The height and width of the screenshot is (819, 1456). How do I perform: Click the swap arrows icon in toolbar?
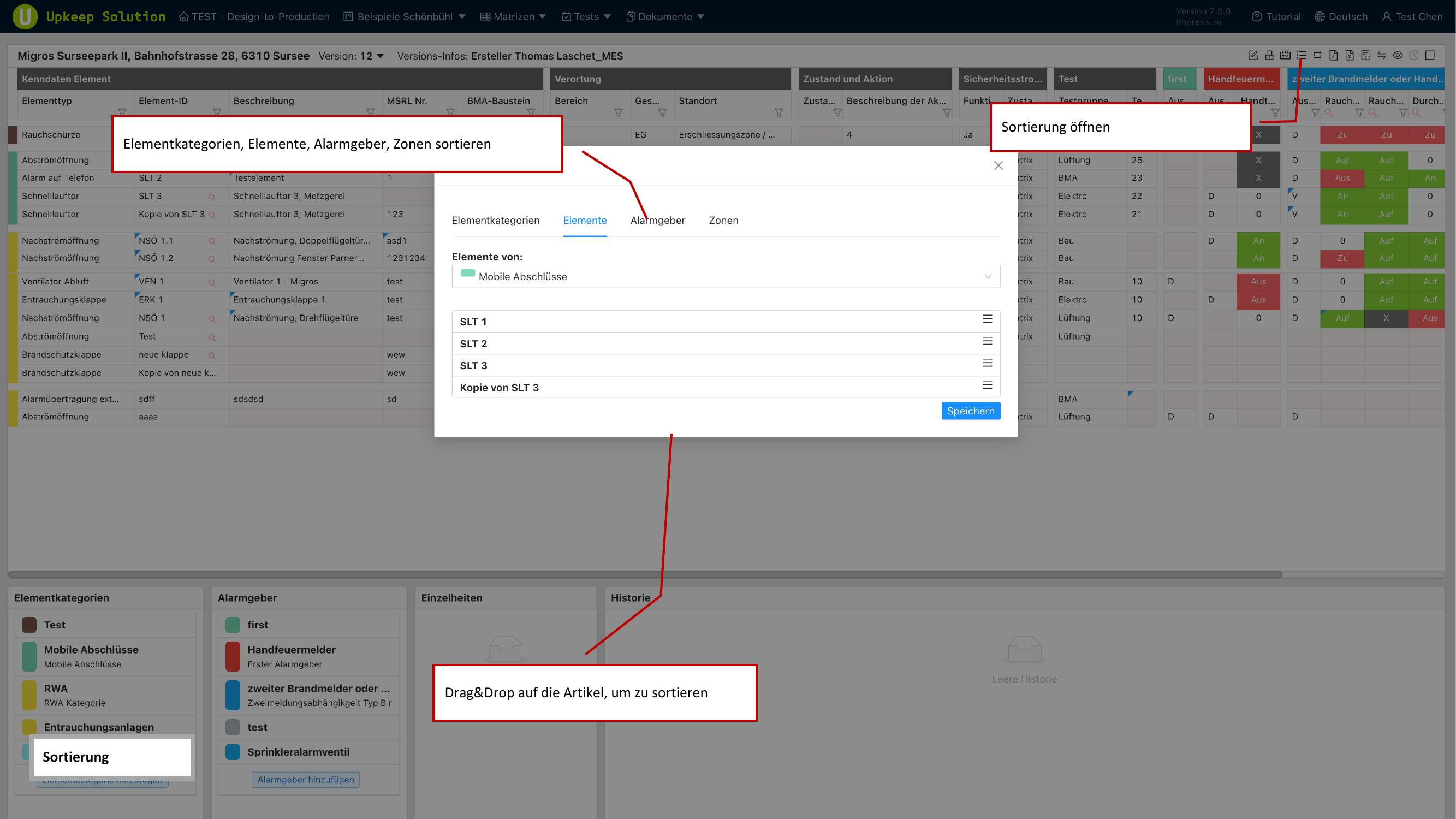click(1381, 55)
